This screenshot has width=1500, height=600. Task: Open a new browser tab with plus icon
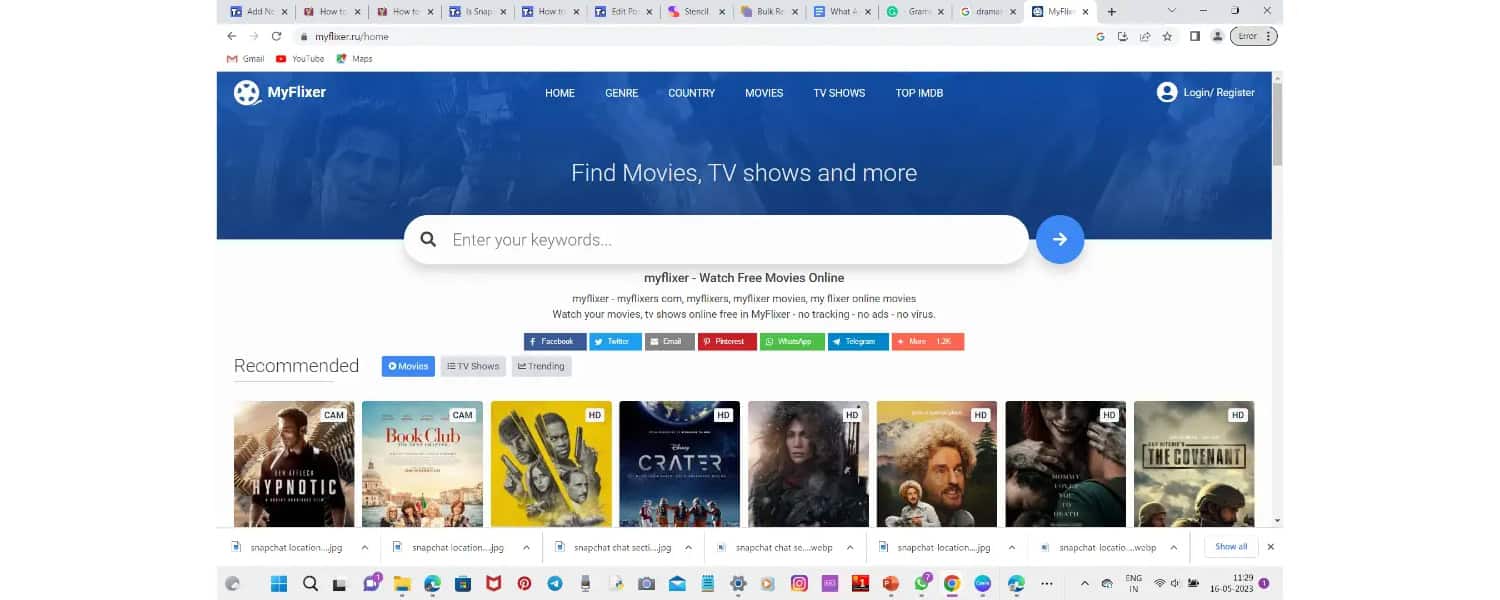tap(1112, 12)
